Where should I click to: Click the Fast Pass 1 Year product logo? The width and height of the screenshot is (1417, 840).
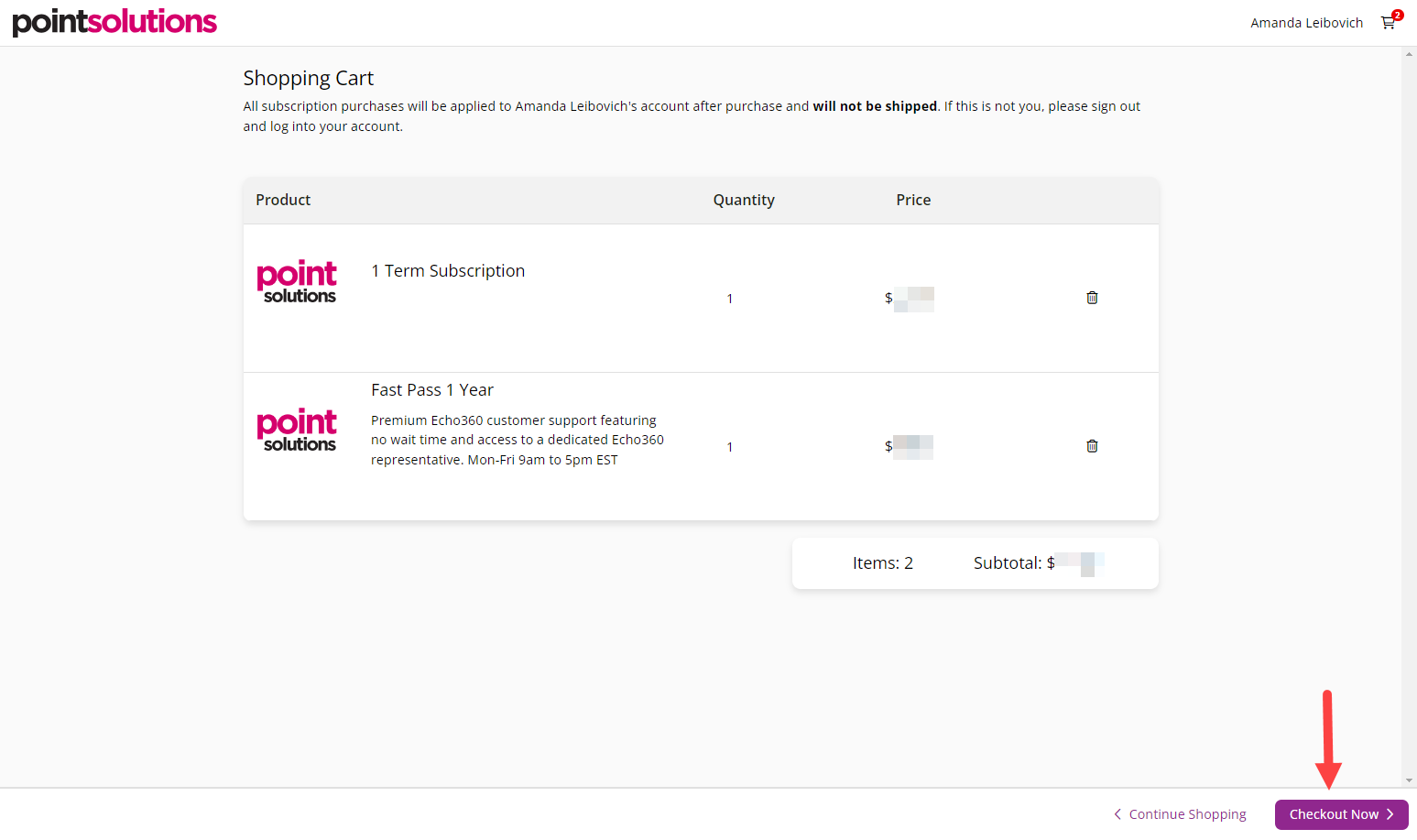tap(297, 430)
